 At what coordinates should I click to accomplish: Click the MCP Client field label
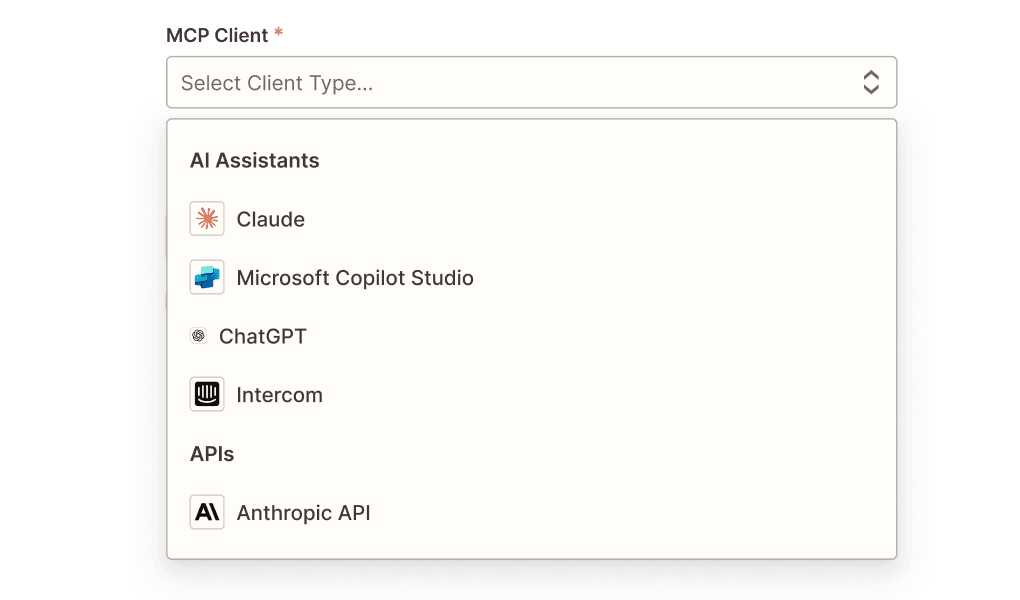pyautogui.click(x=217, y=35)
